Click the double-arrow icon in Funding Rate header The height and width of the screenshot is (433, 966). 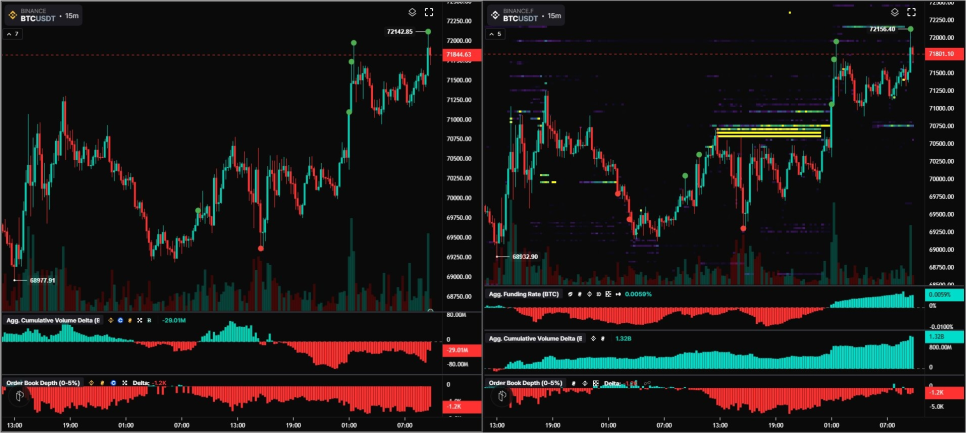(618, 294)
